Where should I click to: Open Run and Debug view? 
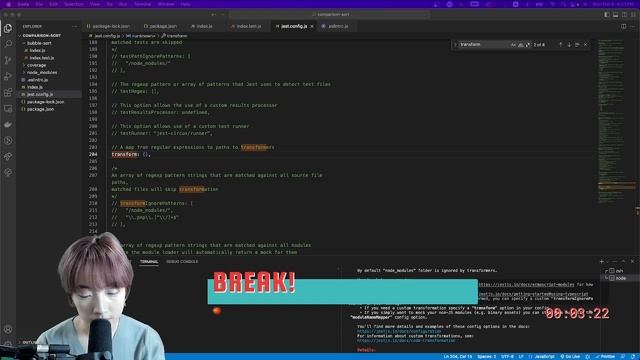point(8,76)
